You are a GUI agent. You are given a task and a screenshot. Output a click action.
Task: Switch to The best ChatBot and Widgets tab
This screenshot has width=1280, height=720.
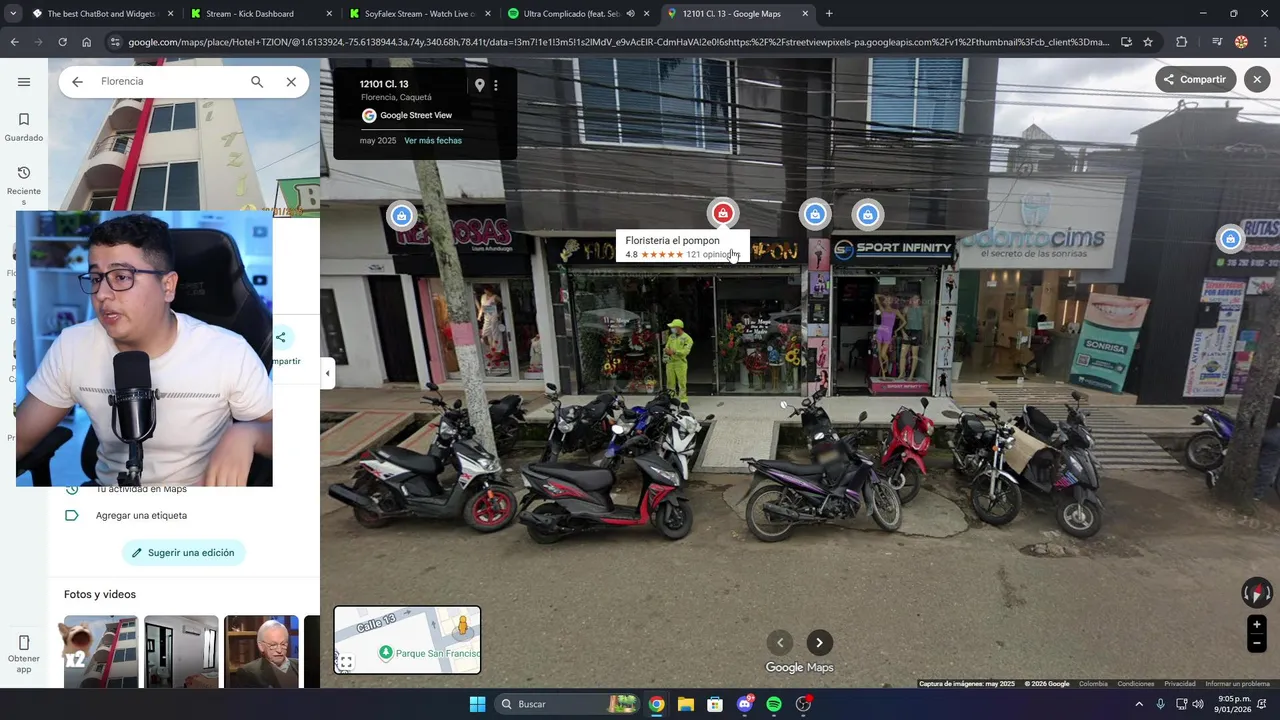[101, 14]
